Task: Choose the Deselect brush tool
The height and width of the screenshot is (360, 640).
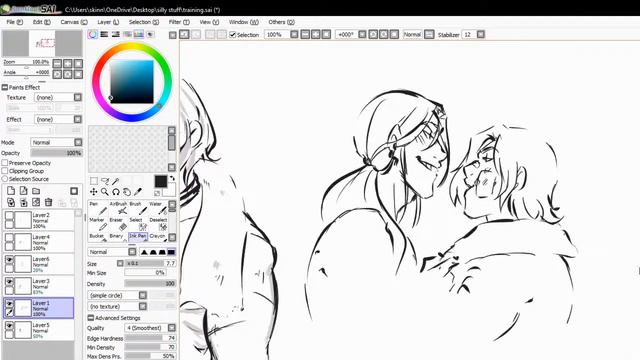Action: (158, 224)
